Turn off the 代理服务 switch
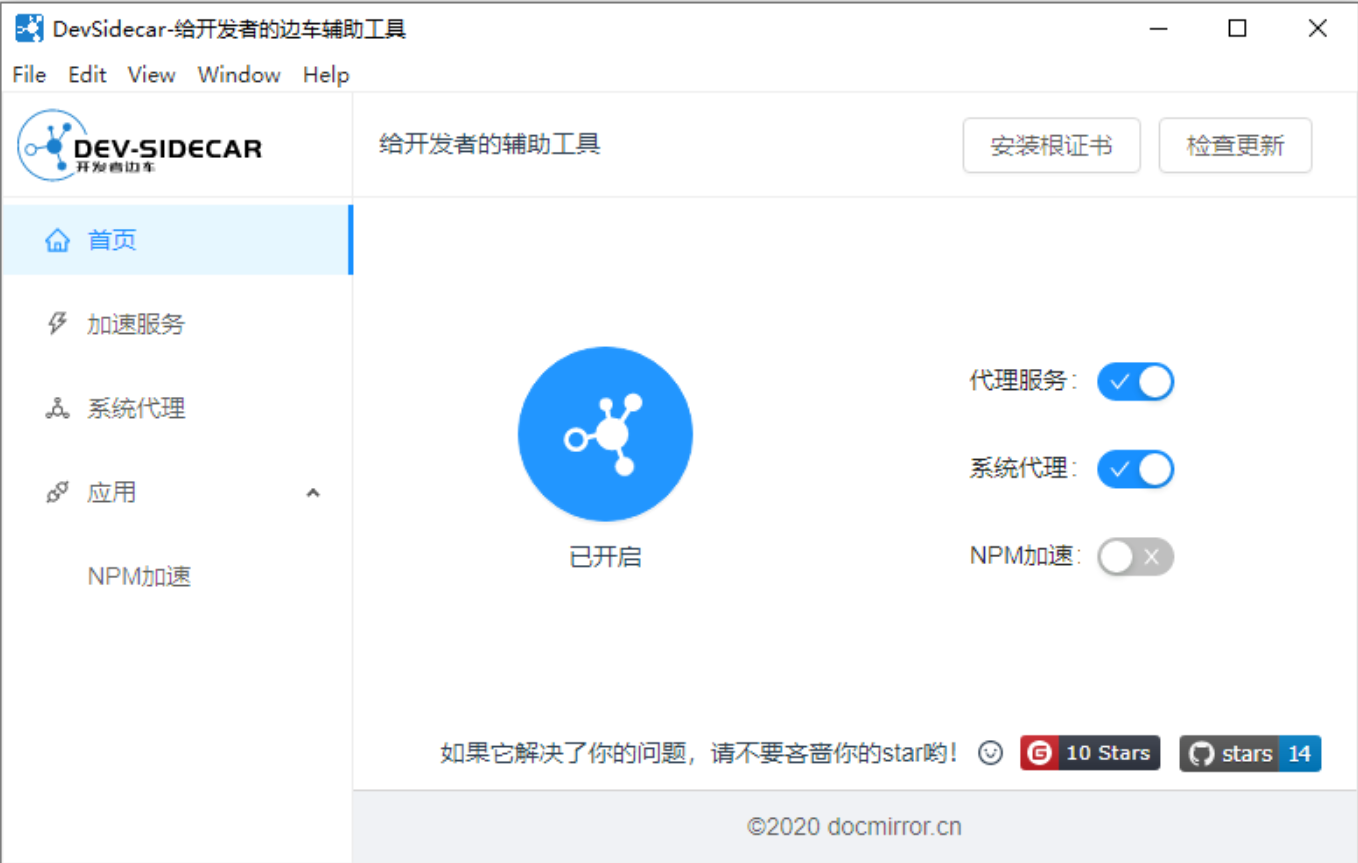 (1135, 382)
